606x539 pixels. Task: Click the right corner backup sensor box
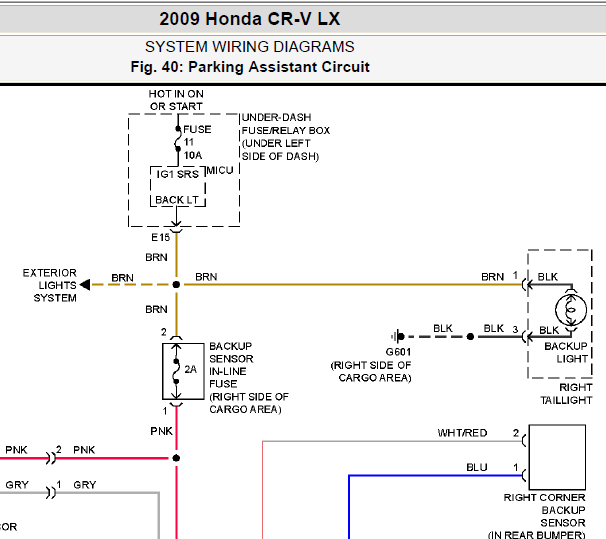coord(557,457)
